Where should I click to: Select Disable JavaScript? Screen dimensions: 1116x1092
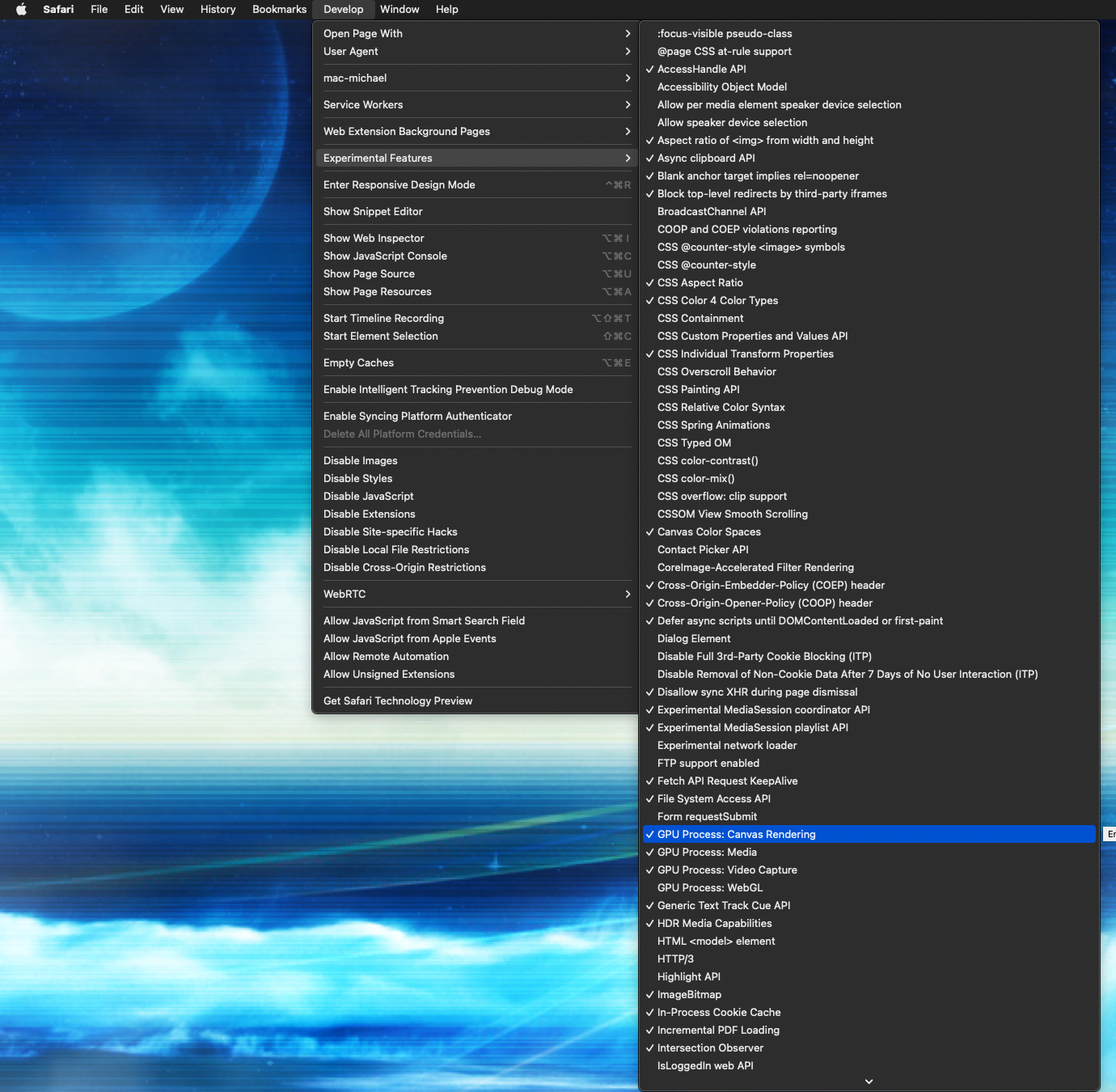(x=476, y=496)
